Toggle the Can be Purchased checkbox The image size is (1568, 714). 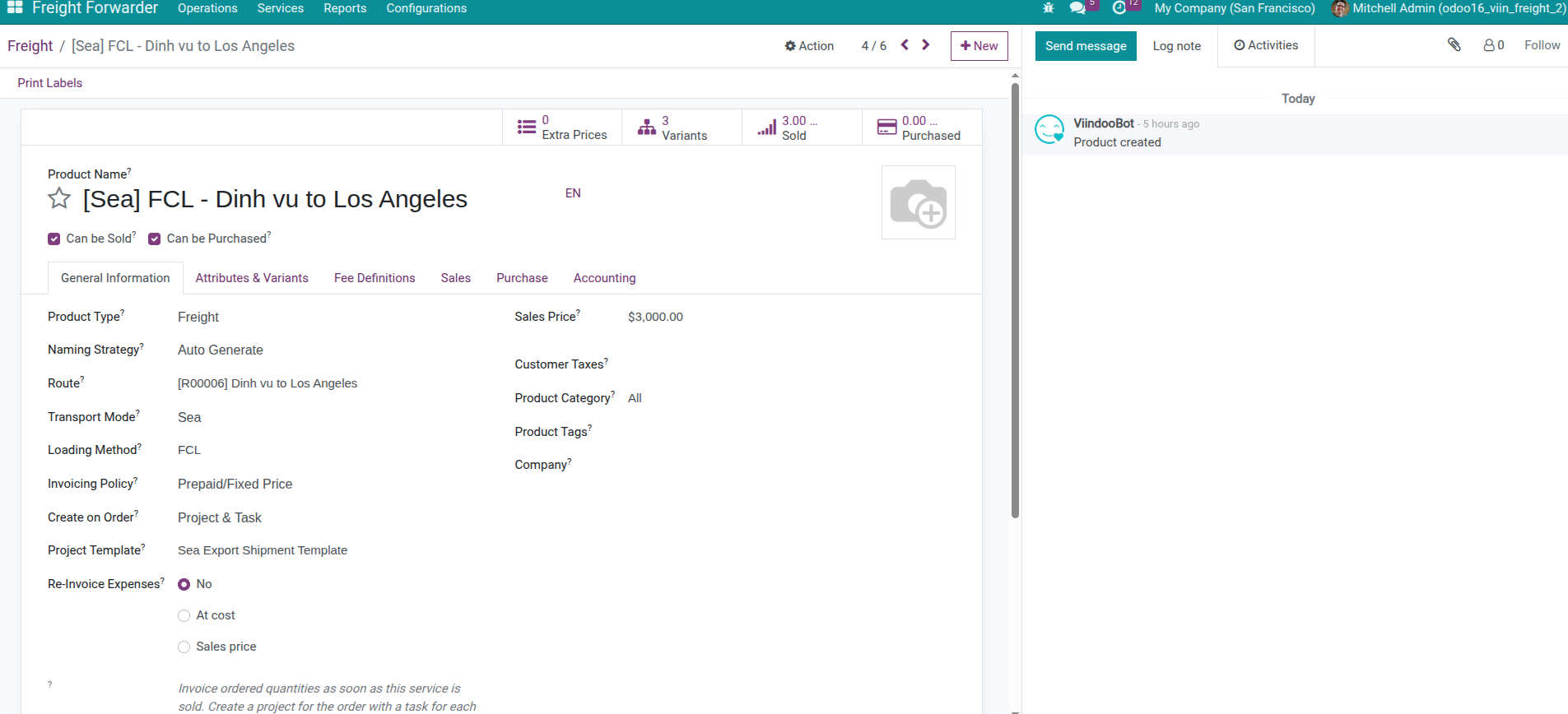click(155, 239)
